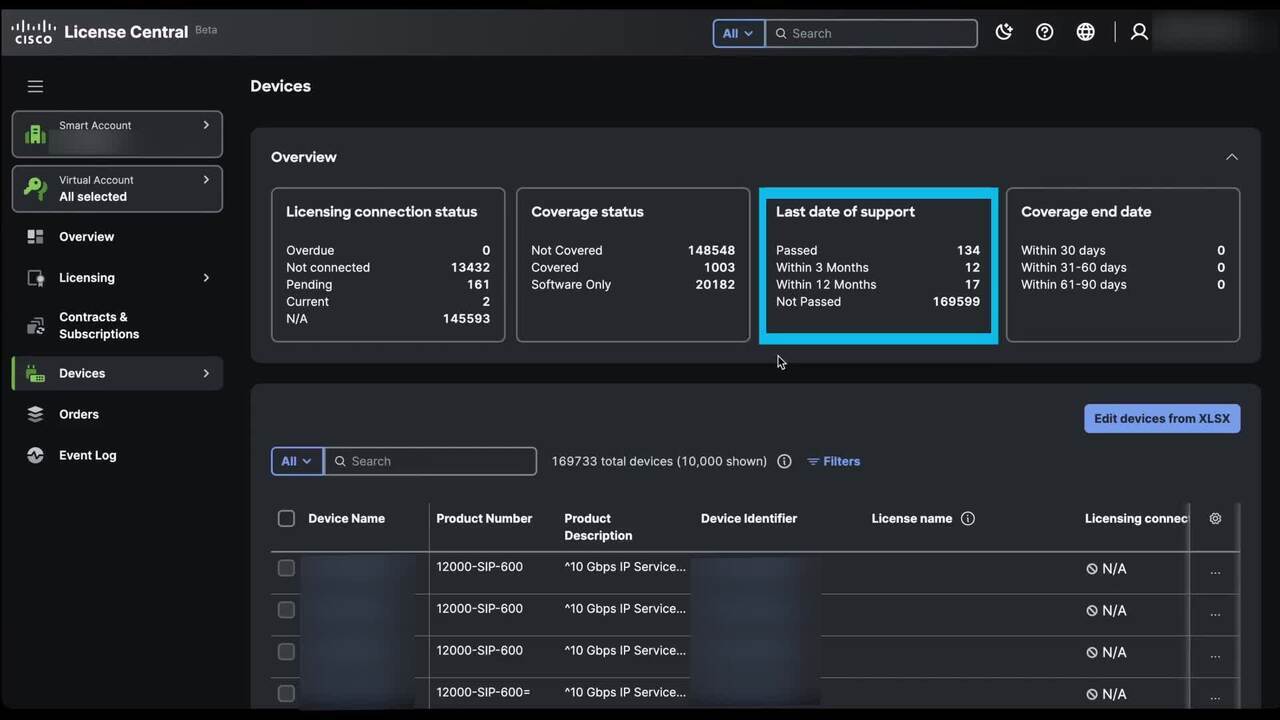Click the Devices sidebar icon

click(x=36, y=374)
